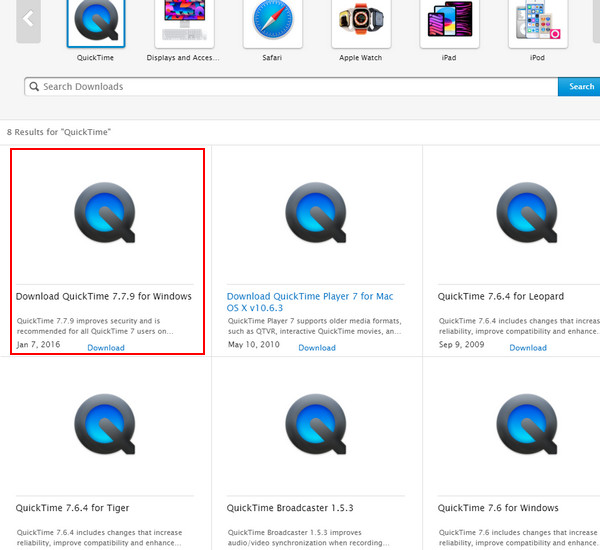Viewport: 600px width, 550px height.
Task: Click the Safari category label
Action: (272, 58)
